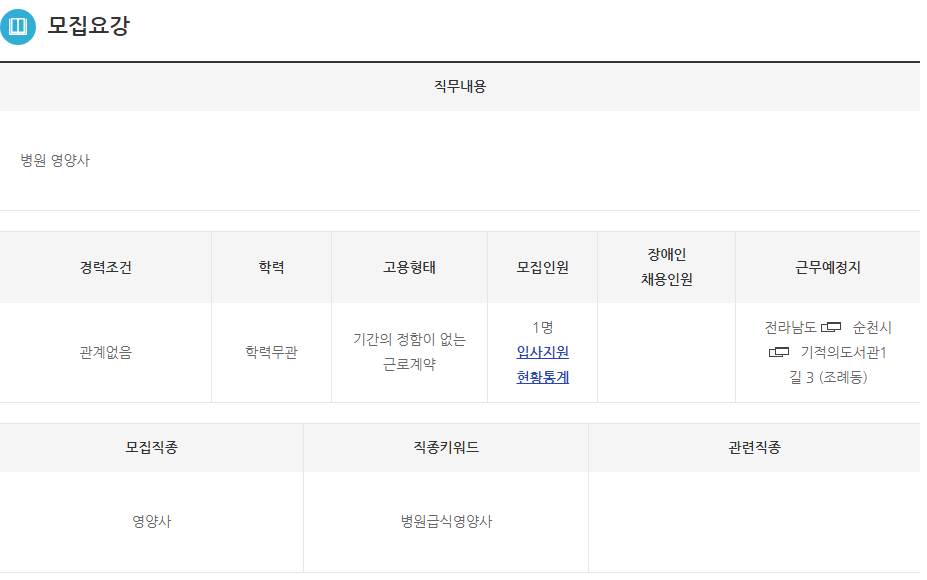This screenshot has height=580, width=927.
Task: Select the 관계없음 cell value
Action: pyautogui.click(x=106, y=352)
